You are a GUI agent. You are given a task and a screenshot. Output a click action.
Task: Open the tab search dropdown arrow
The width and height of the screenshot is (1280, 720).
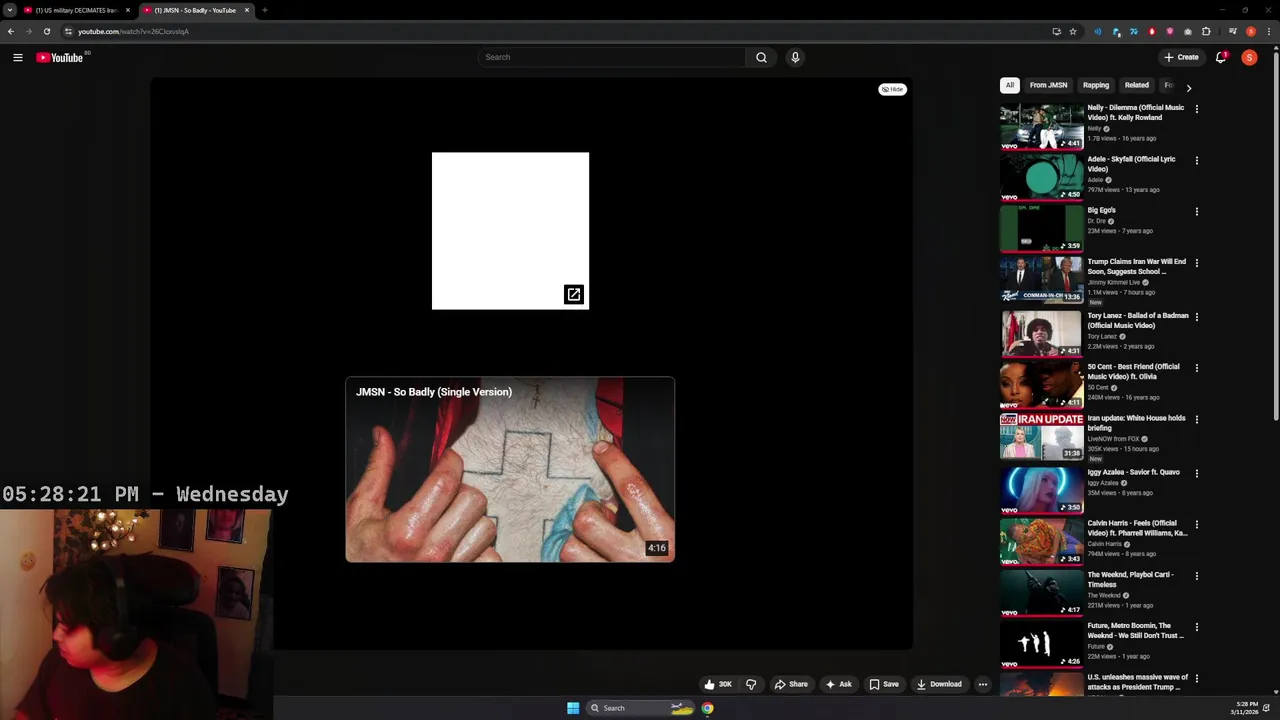tap(9, 10)
